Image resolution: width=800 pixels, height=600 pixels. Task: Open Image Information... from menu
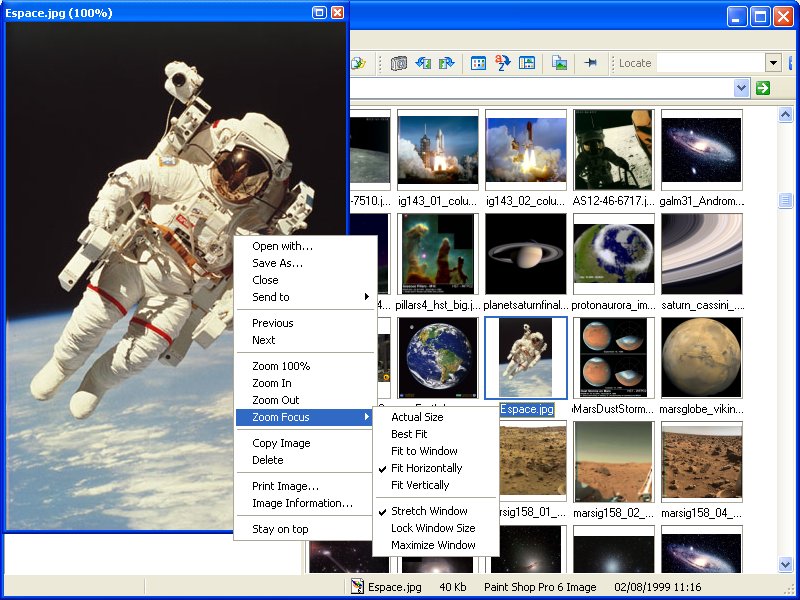click(x=304, y=503)
